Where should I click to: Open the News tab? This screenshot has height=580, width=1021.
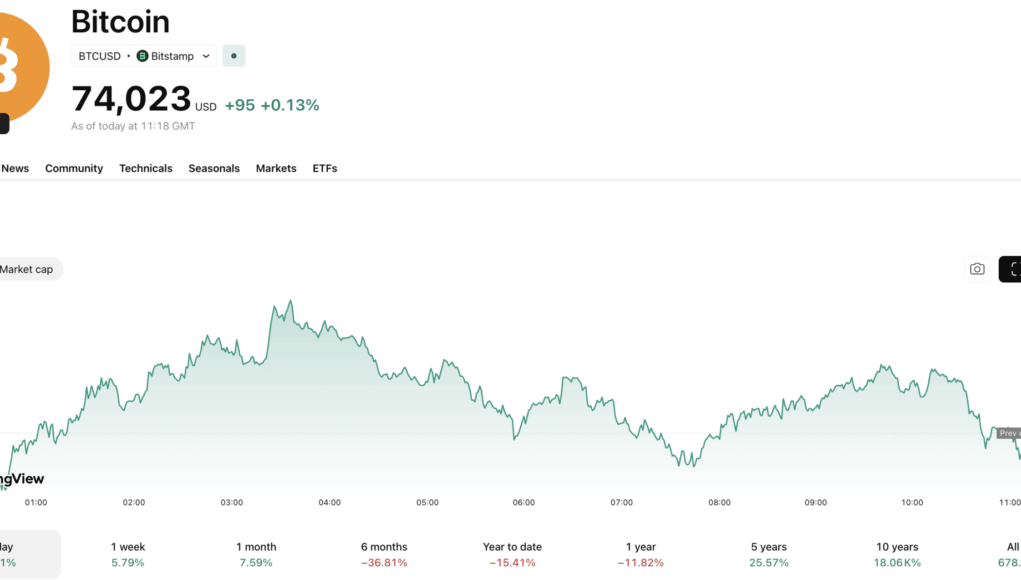(x=15, y=168)
